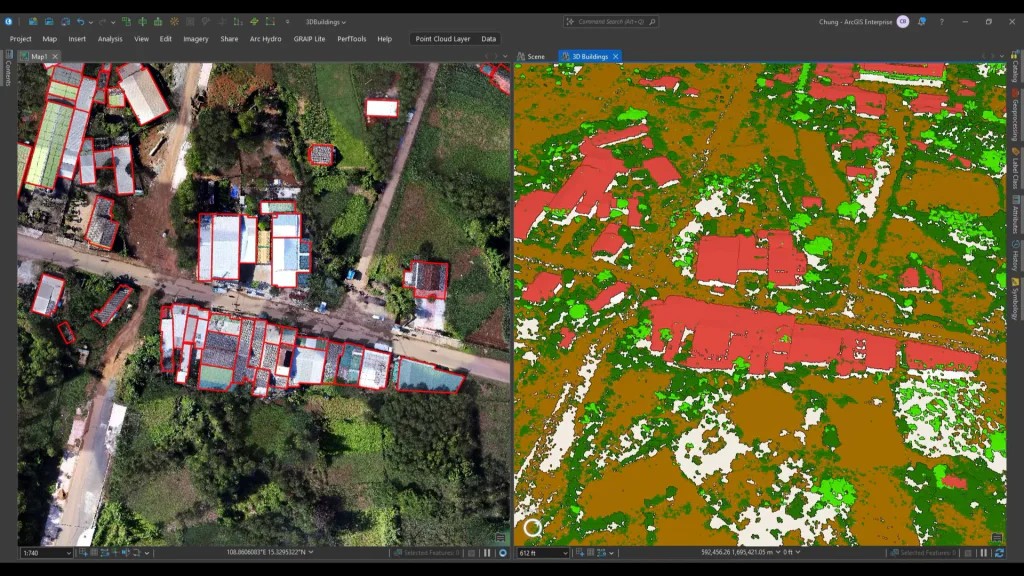1024x576 pixels.
Task: Click the navigator compass circle in the scene
Action: [533, 528]
